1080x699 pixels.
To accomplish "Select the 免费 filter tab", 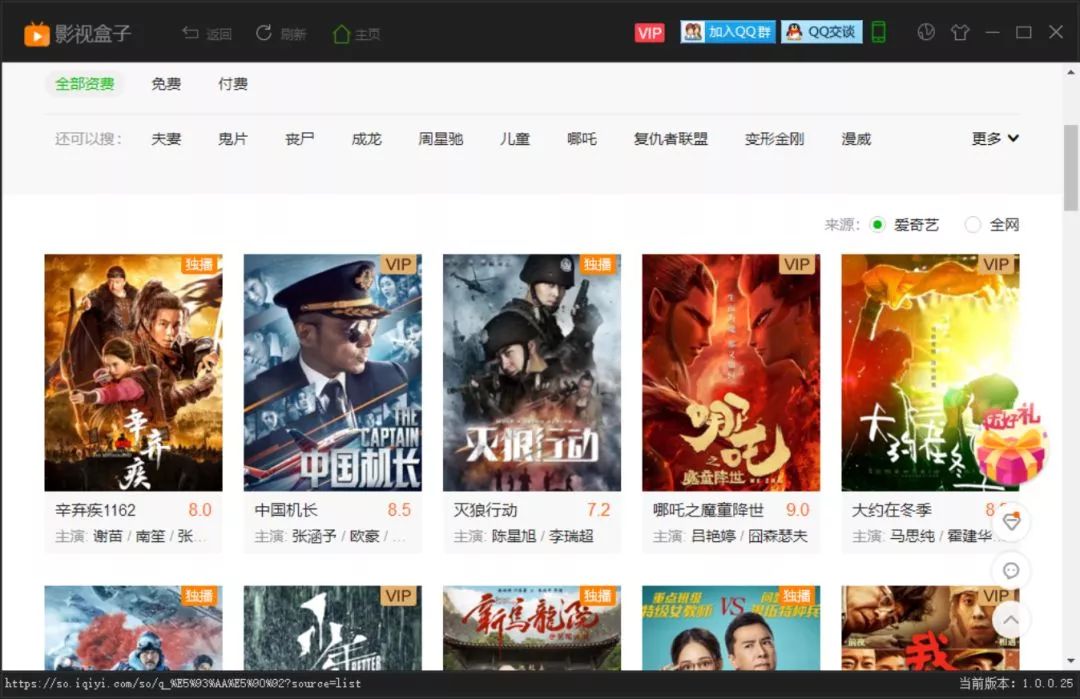I will click(x=166, y=84).
